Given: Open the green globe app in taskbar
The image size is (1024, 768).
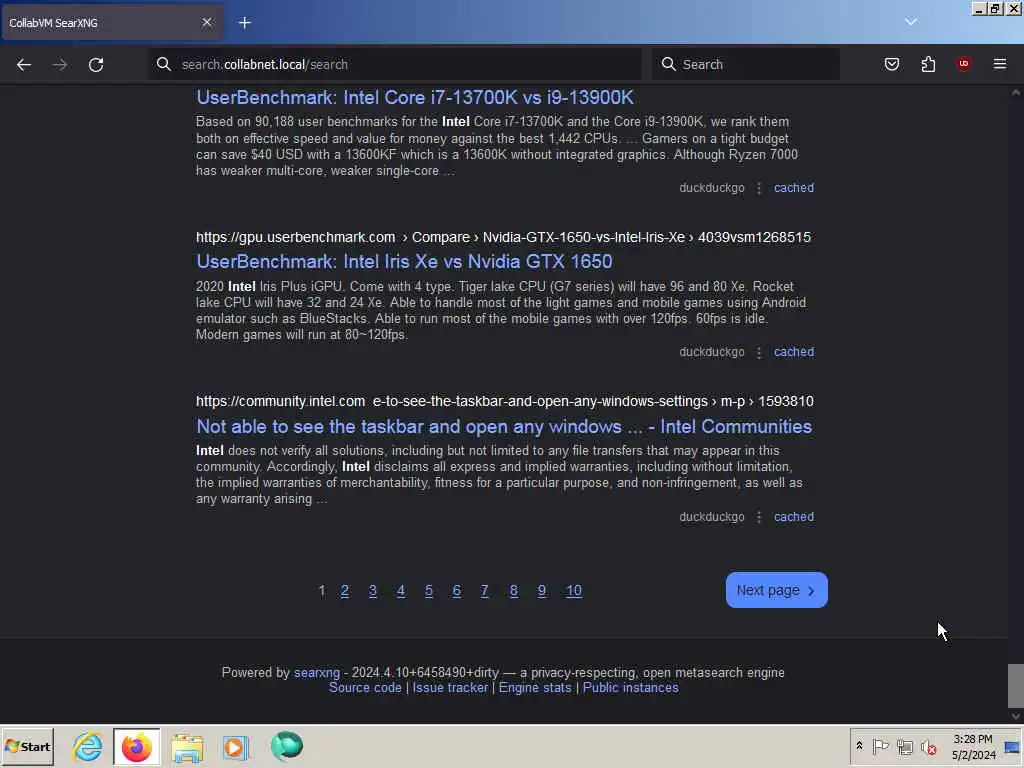Looking at the screenshot, I should [x=287, y=746].
